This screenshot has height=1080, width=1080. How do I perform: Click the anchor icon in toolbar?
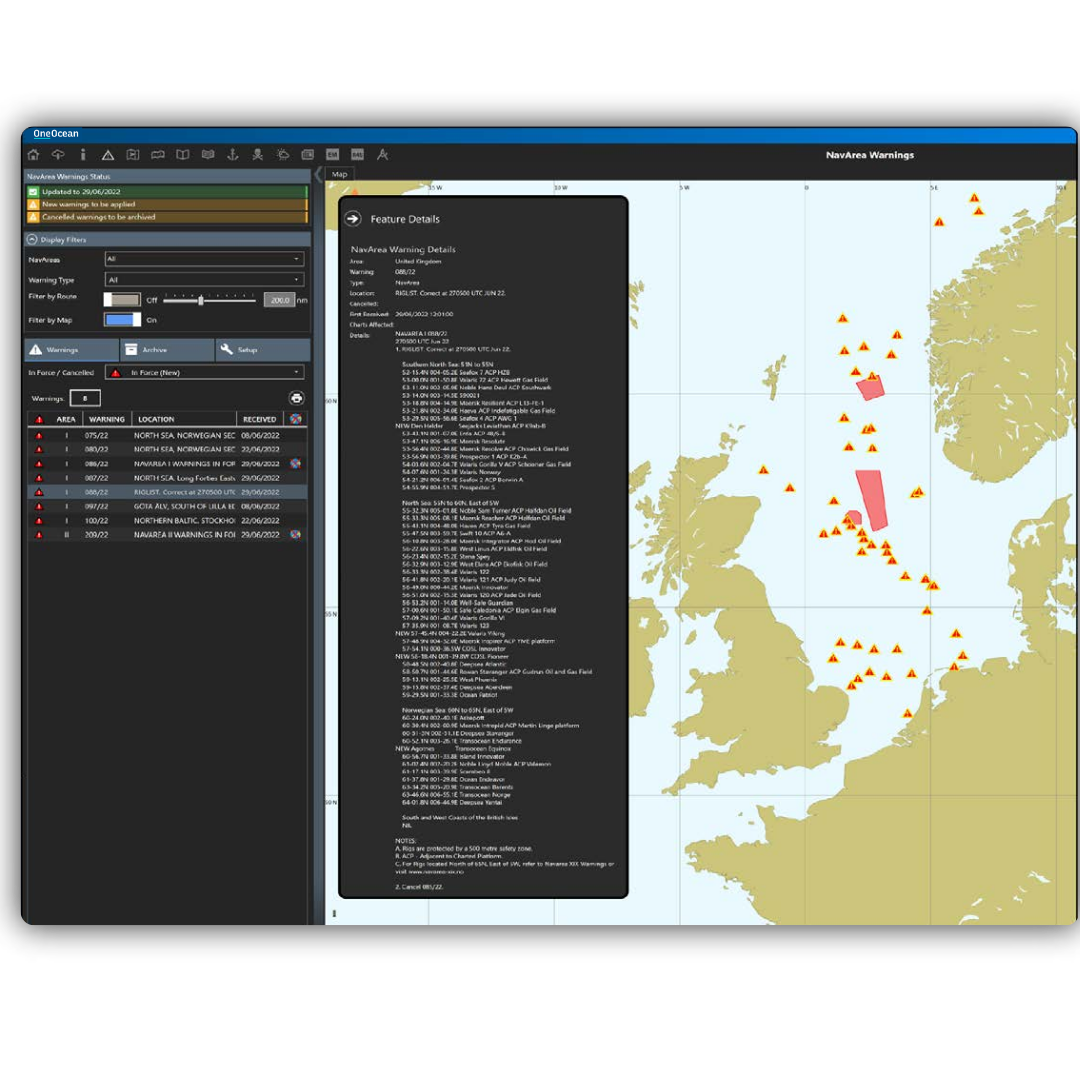(x=232, y=155)
